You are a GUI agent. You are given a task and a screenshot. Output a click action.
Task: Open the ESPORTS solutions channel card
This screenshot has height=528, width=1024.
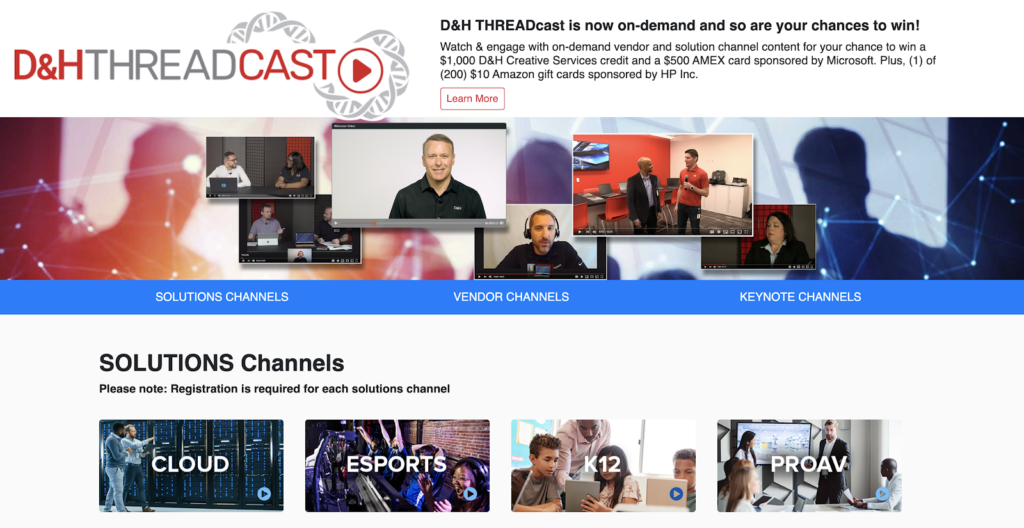click(397, 465)
